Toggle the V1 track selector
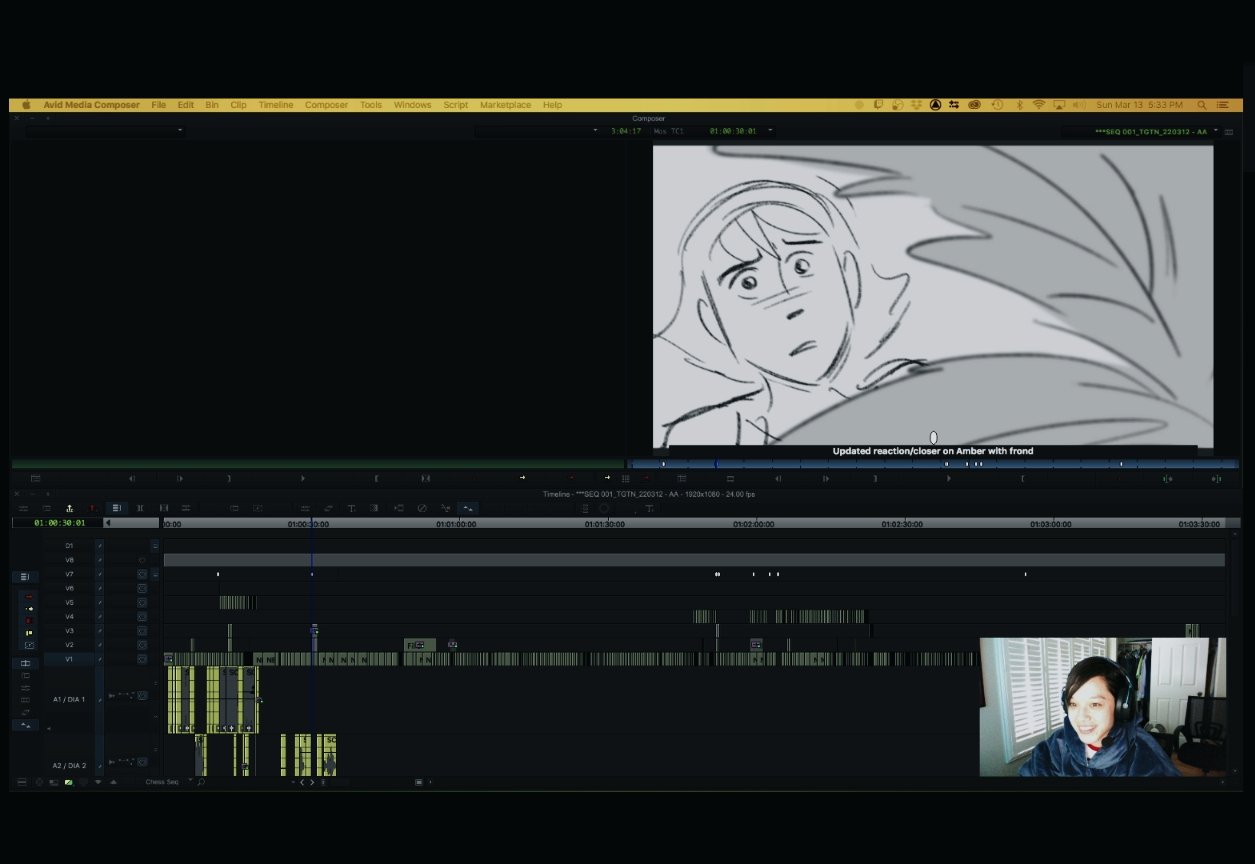The height and width of the screenshot is (864, 1255). (69, 659)
